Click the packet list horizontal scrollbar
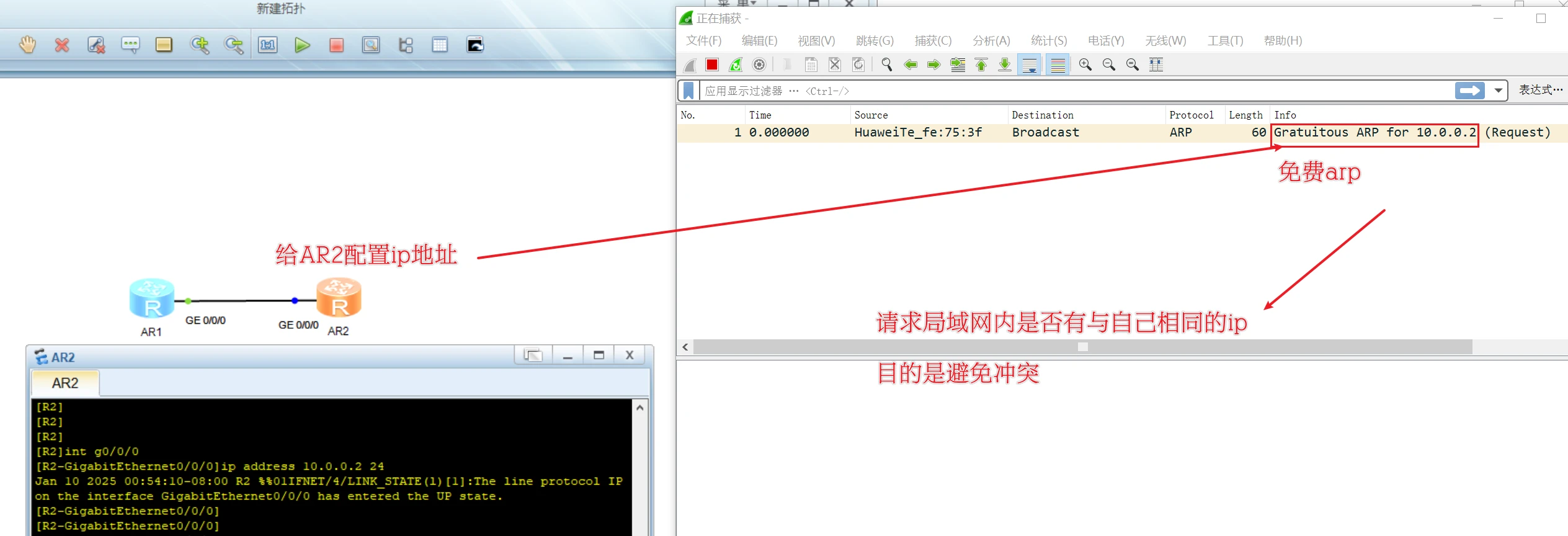 coord(1082,347)
